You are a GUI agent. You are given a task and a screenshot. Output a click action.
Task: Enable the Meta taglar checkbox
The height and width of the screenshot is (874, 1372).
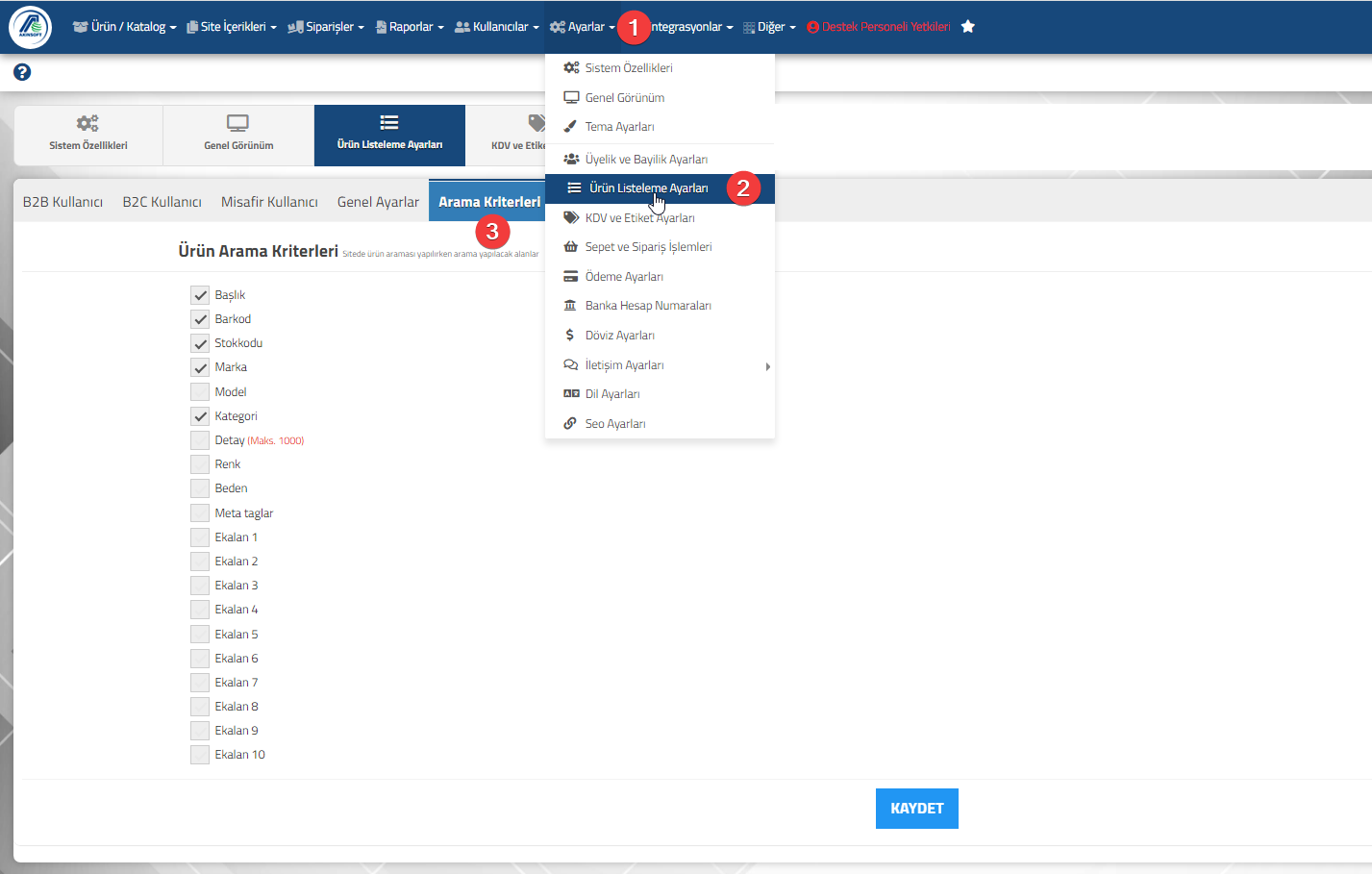[200, 513]
